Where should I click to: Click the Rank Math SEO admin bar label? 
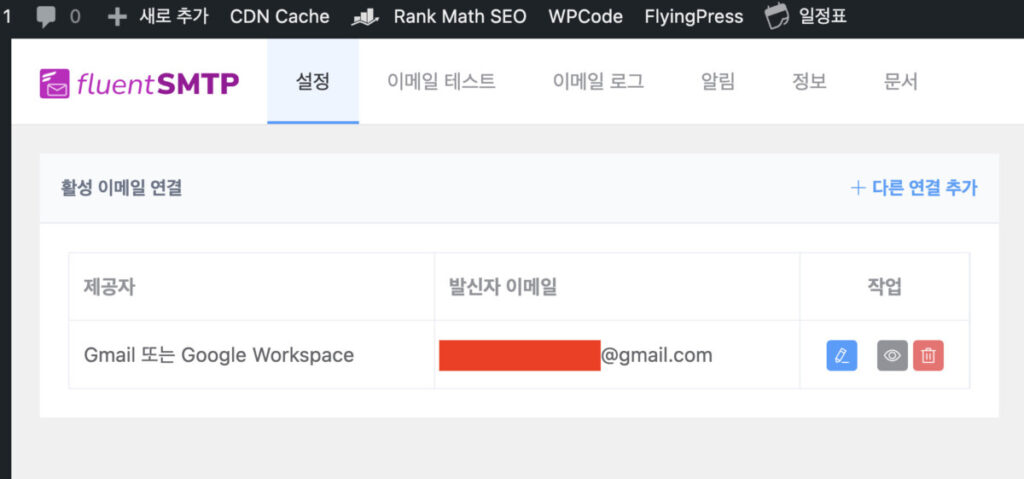click(x=460, y=16)
